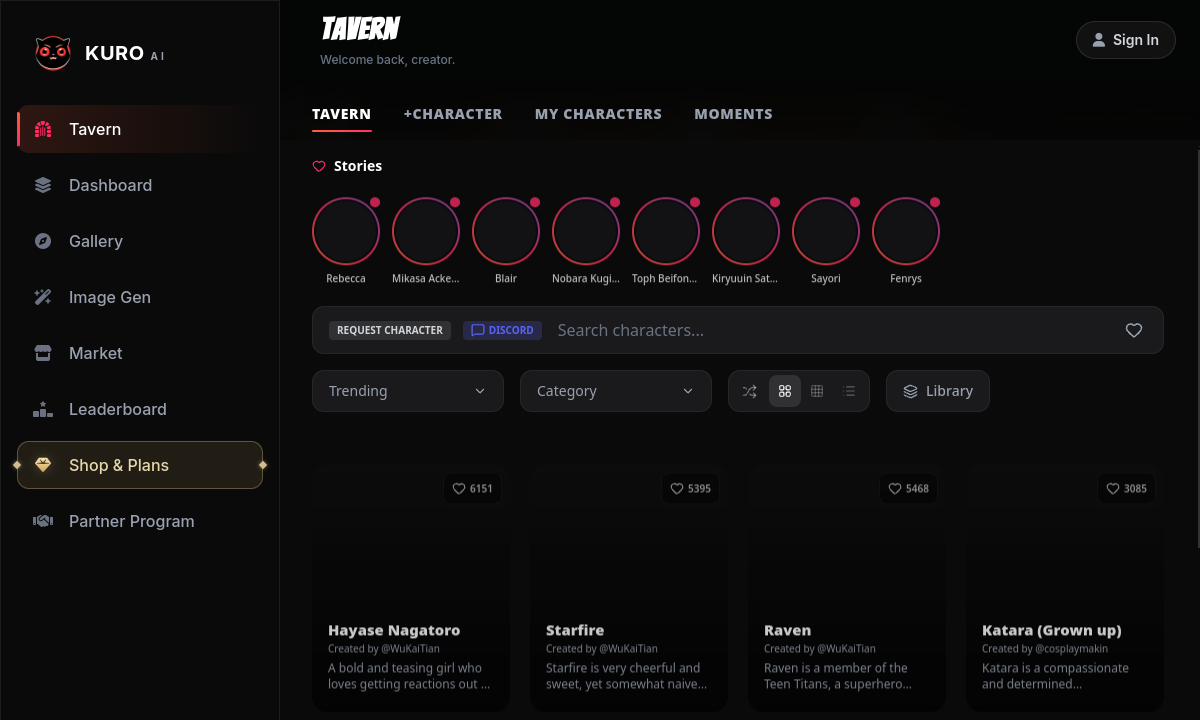Focus the Search characters field
The image size is (1200, 720).
[x=830, y=330]
